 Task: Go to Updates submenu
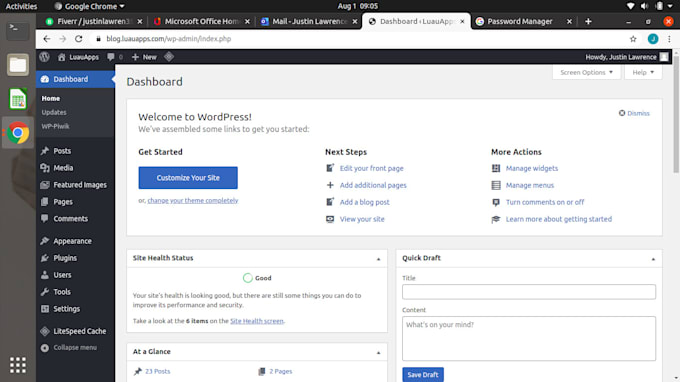click(x=54, y=112)
